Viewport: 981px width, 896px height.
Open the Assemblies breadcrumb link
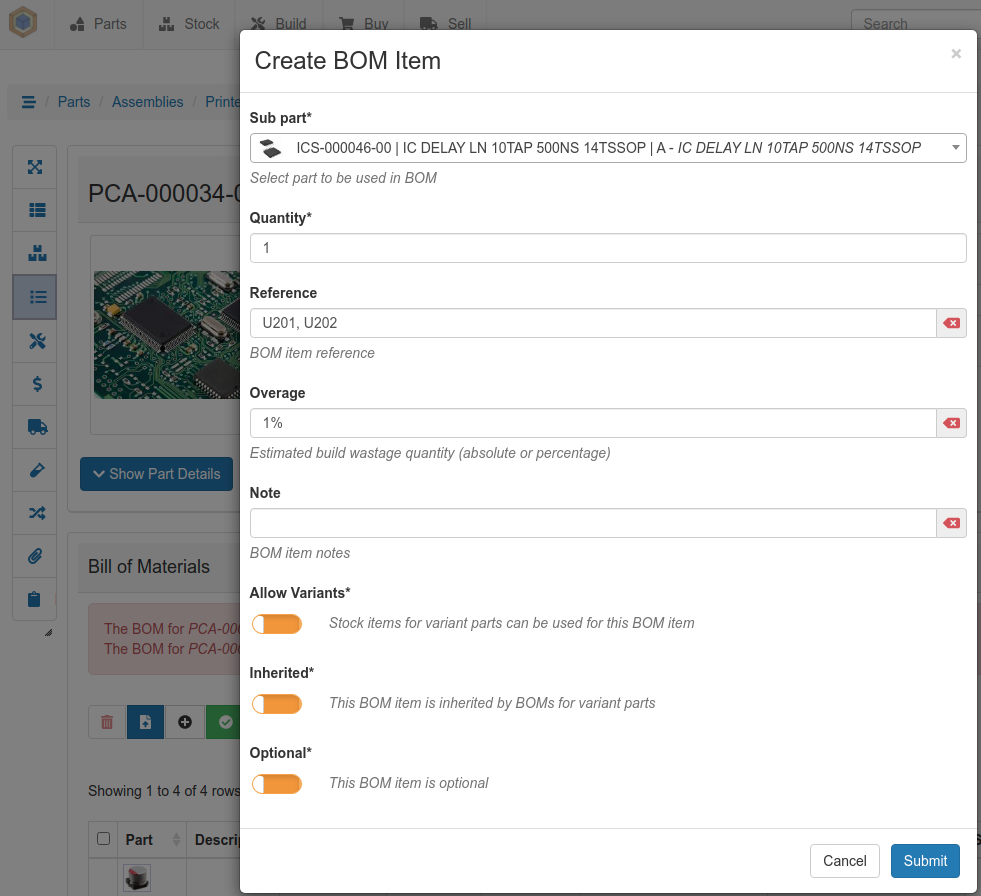[x=147, y=102]
